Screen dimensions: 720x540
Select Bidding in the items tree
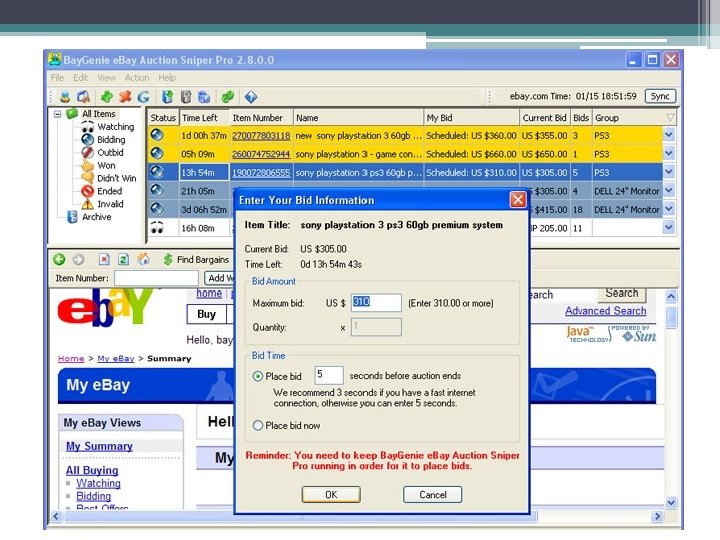[111, 140]
